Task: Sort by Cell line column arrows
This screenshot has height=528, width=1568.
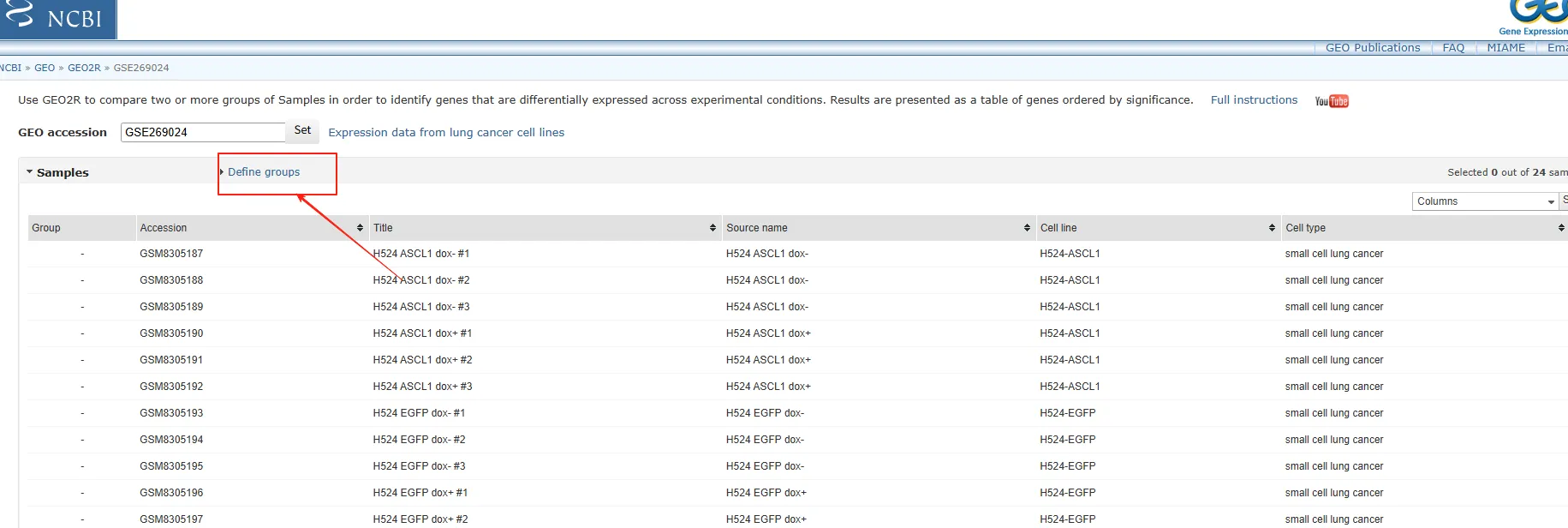Action: coord(1272,228)
